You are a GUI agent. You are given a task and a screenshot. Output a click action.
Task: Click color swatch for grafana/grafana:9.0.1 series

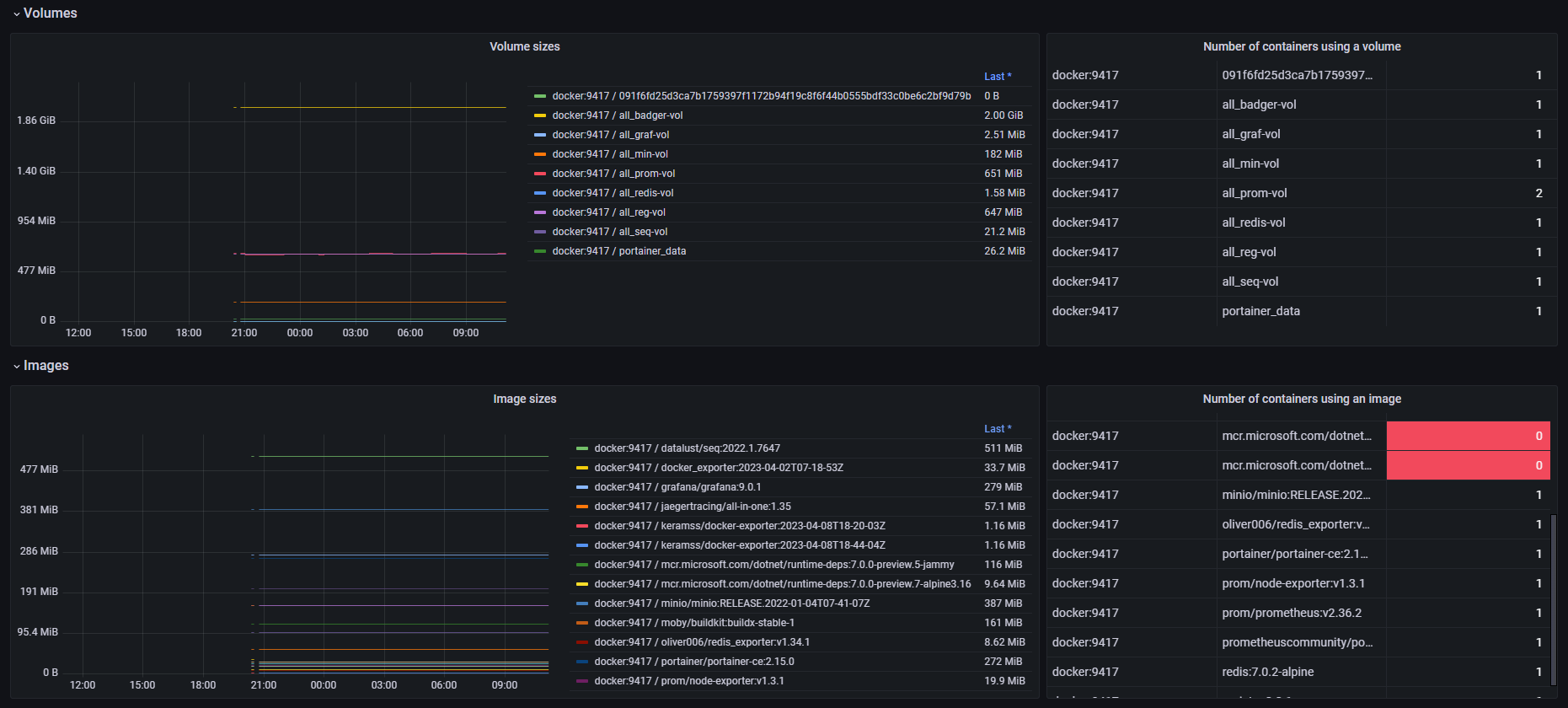tap(582, 487)
